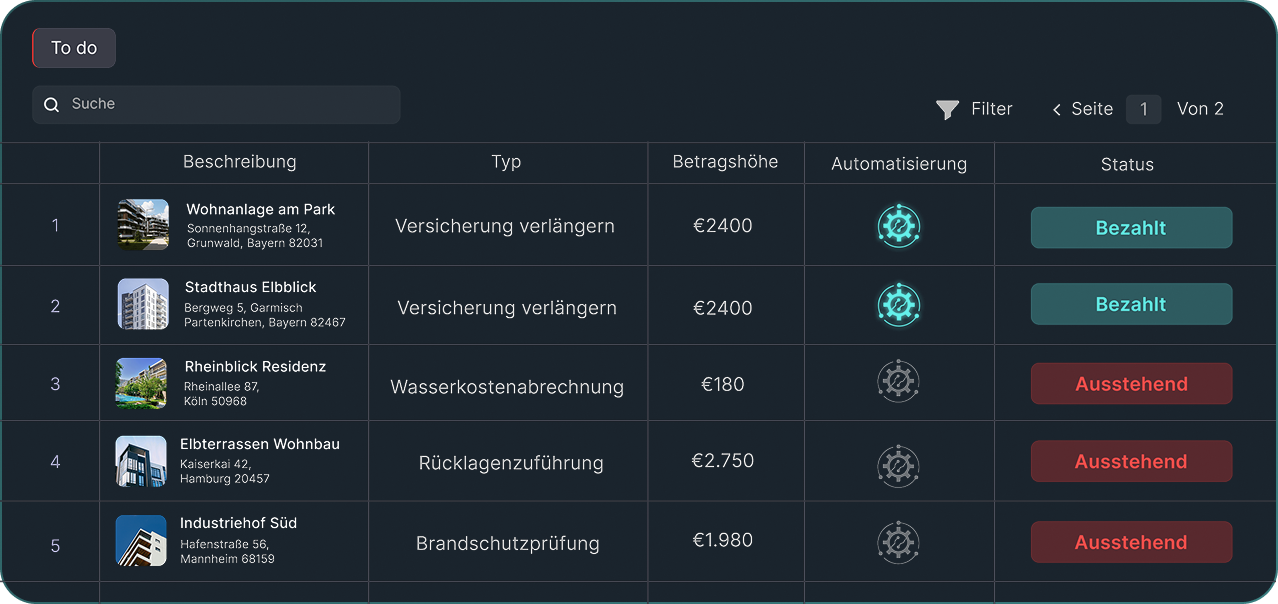This screenshot has height=604, width=1278.
Task: Click the Ausstehend status for Rücklagenzuführung
Action: point(1131,461)
